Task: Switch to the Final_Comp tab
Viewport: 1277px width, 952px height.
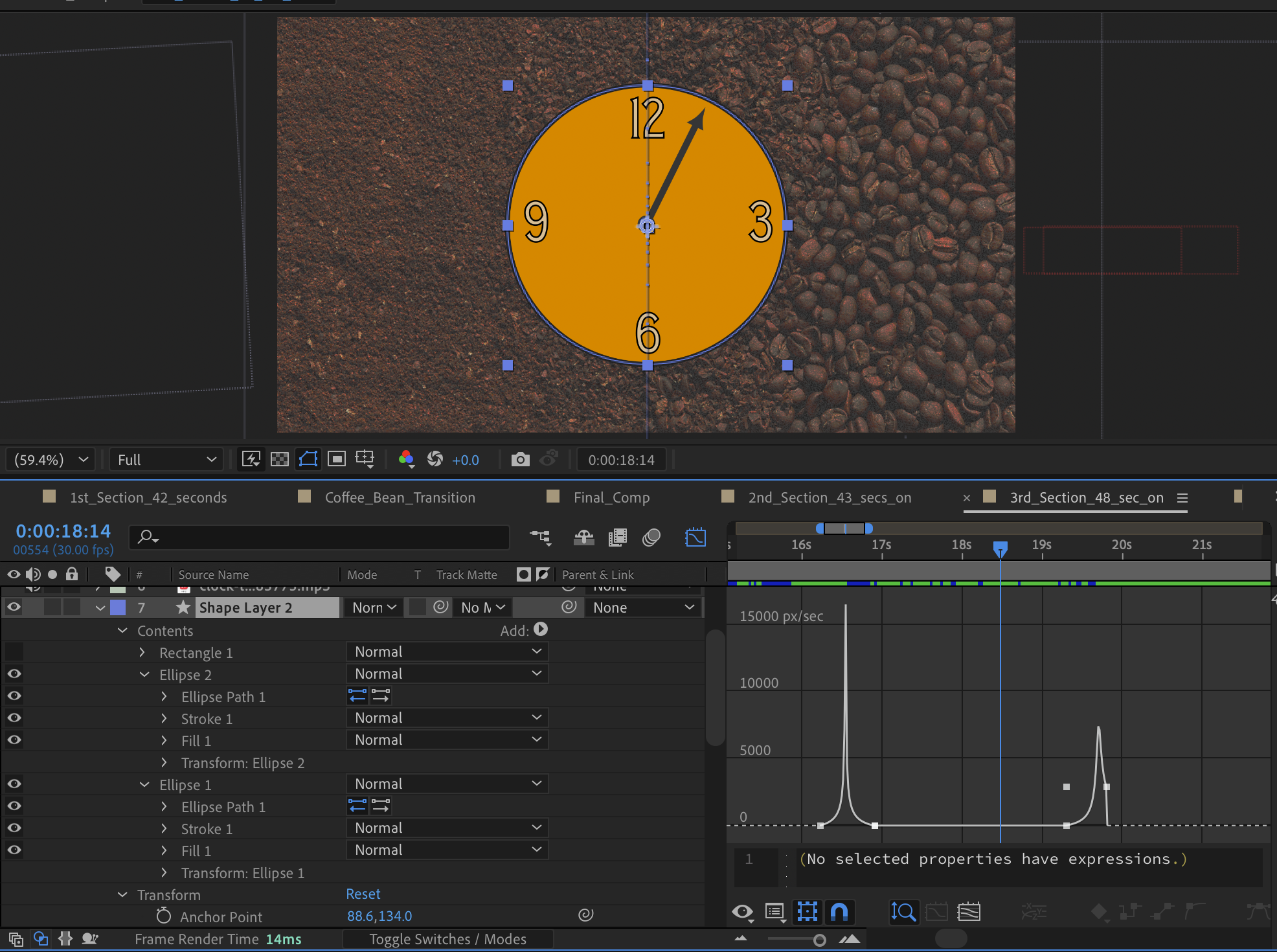Action: (x=611, y=497)
